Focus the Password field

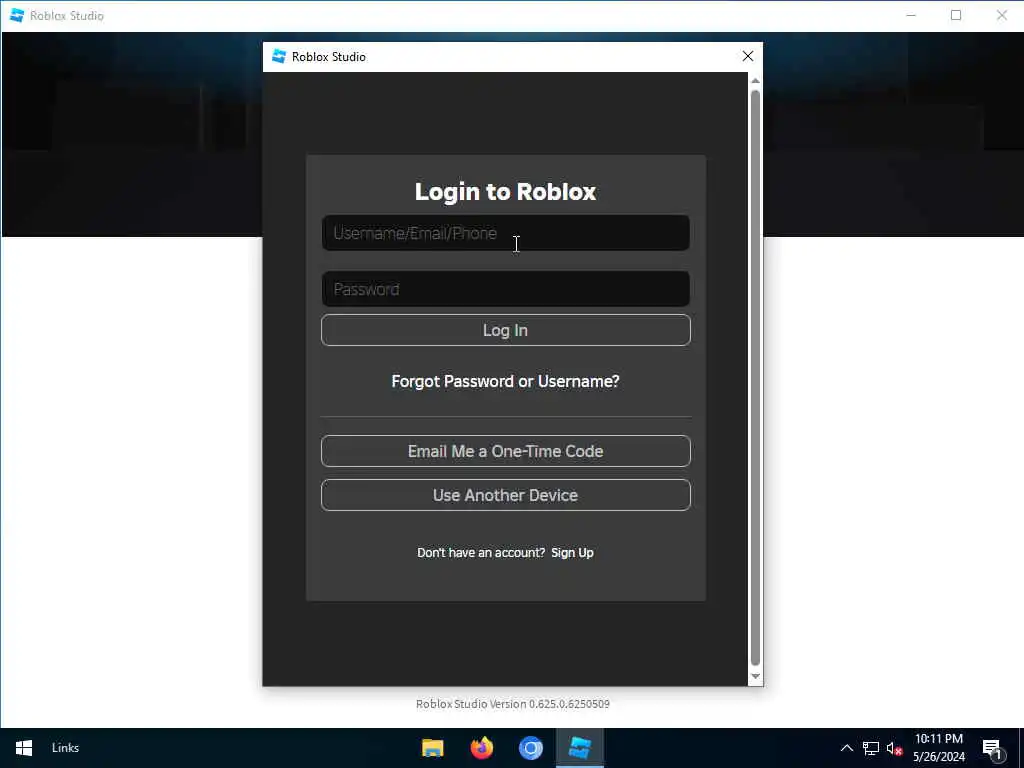[505, 289]
